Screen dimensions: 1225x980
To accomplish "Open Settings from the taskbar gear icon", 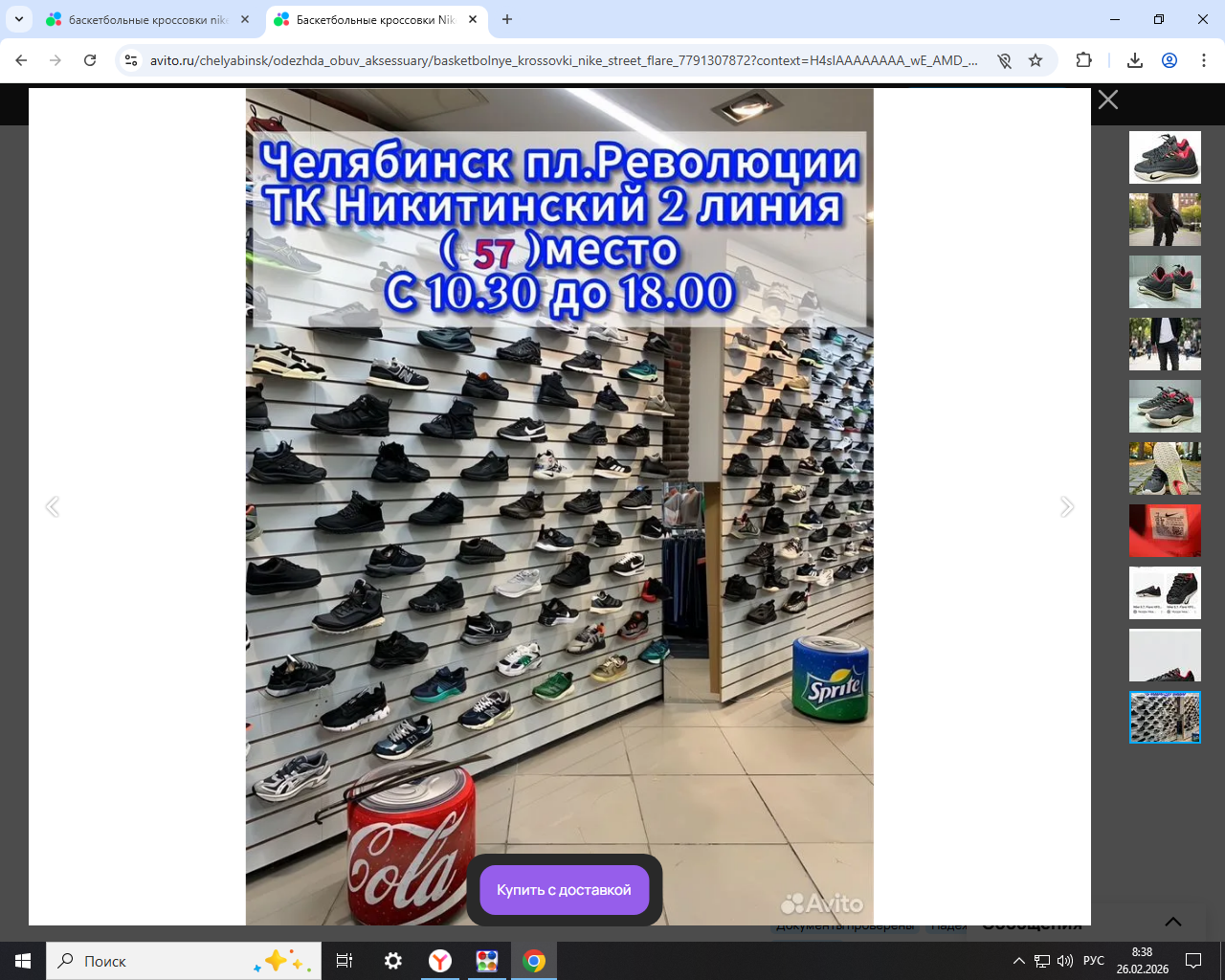I will tap(392, 961).
